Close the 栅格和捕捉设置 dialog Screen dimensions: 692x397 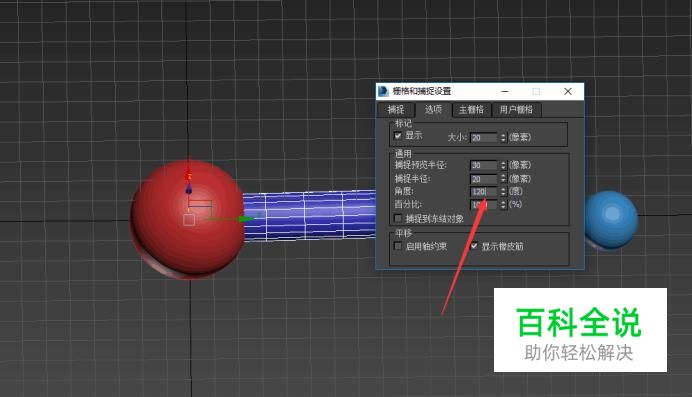[x=568, y=91]
